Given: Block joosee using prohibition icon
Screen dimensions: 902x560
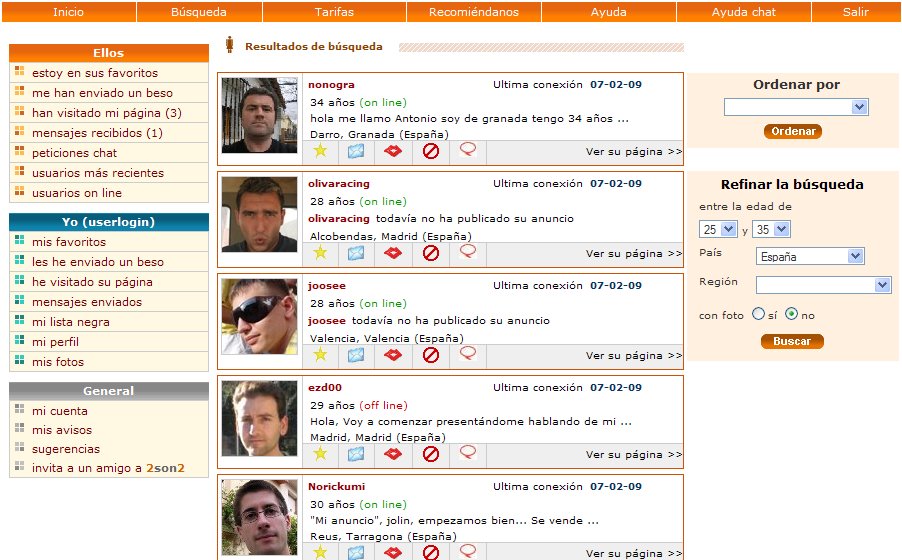Looking at the screenshot, I should pos(431,355).
